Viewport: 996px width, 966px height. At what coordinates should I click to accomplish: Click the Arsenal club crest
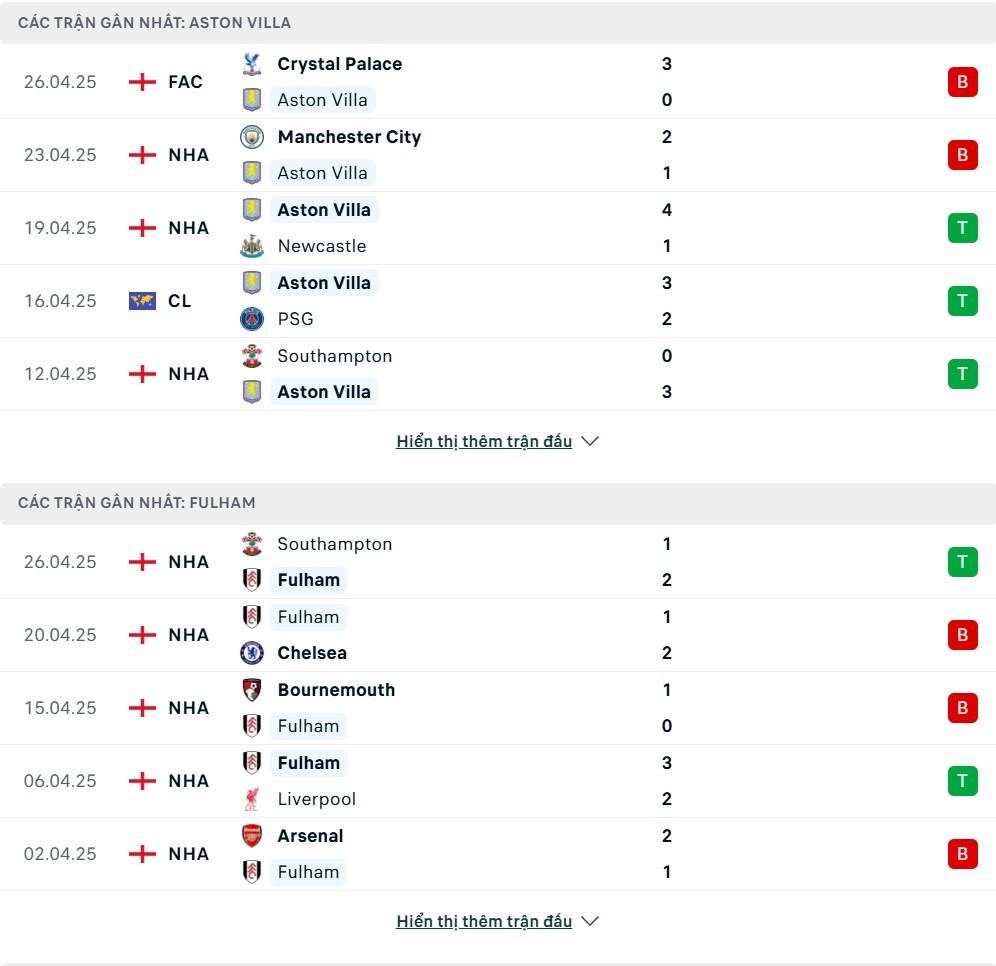(x=252, y=836)
